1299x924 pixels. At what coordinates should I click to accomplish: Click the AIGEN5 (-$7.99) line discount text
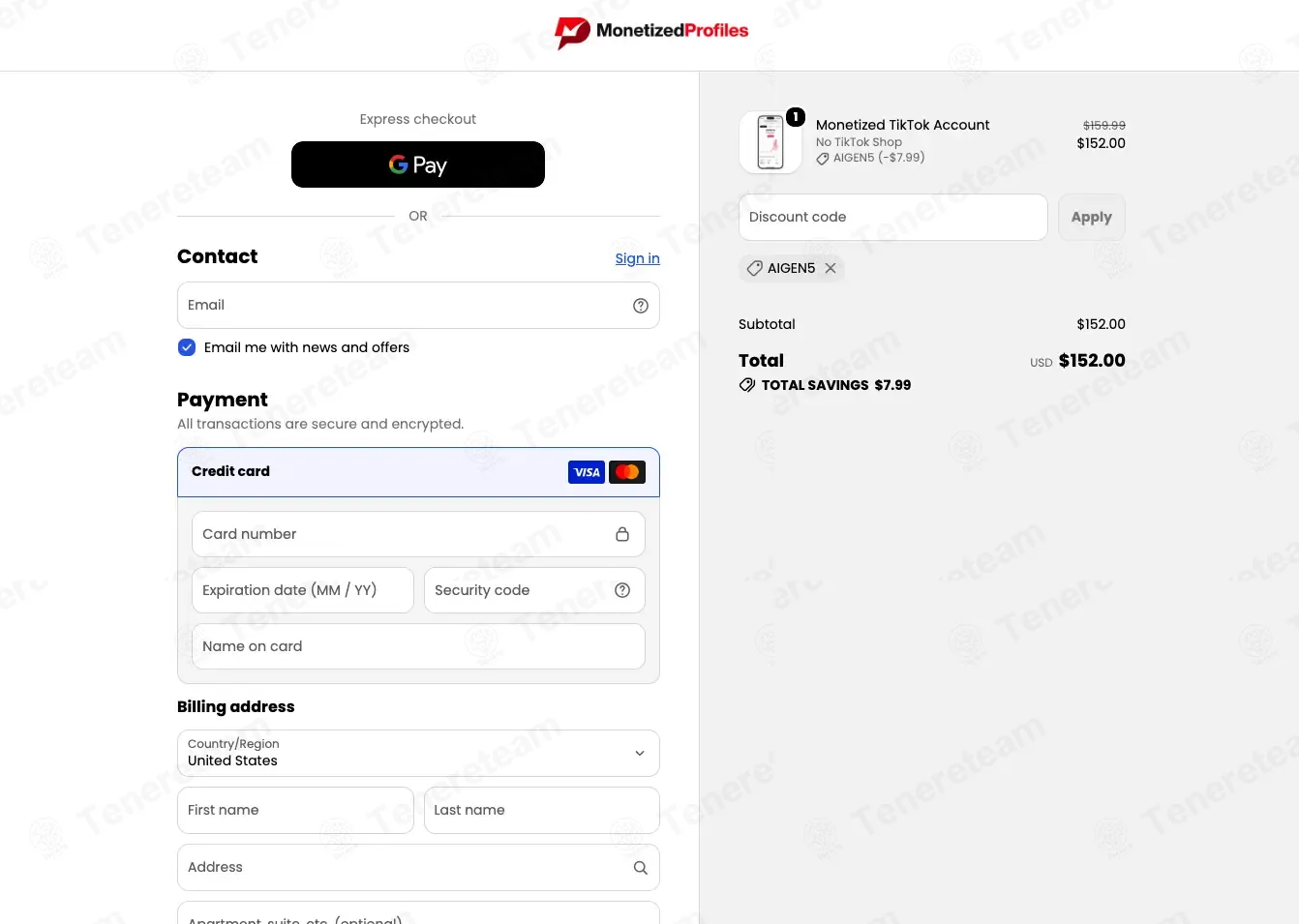879,158
